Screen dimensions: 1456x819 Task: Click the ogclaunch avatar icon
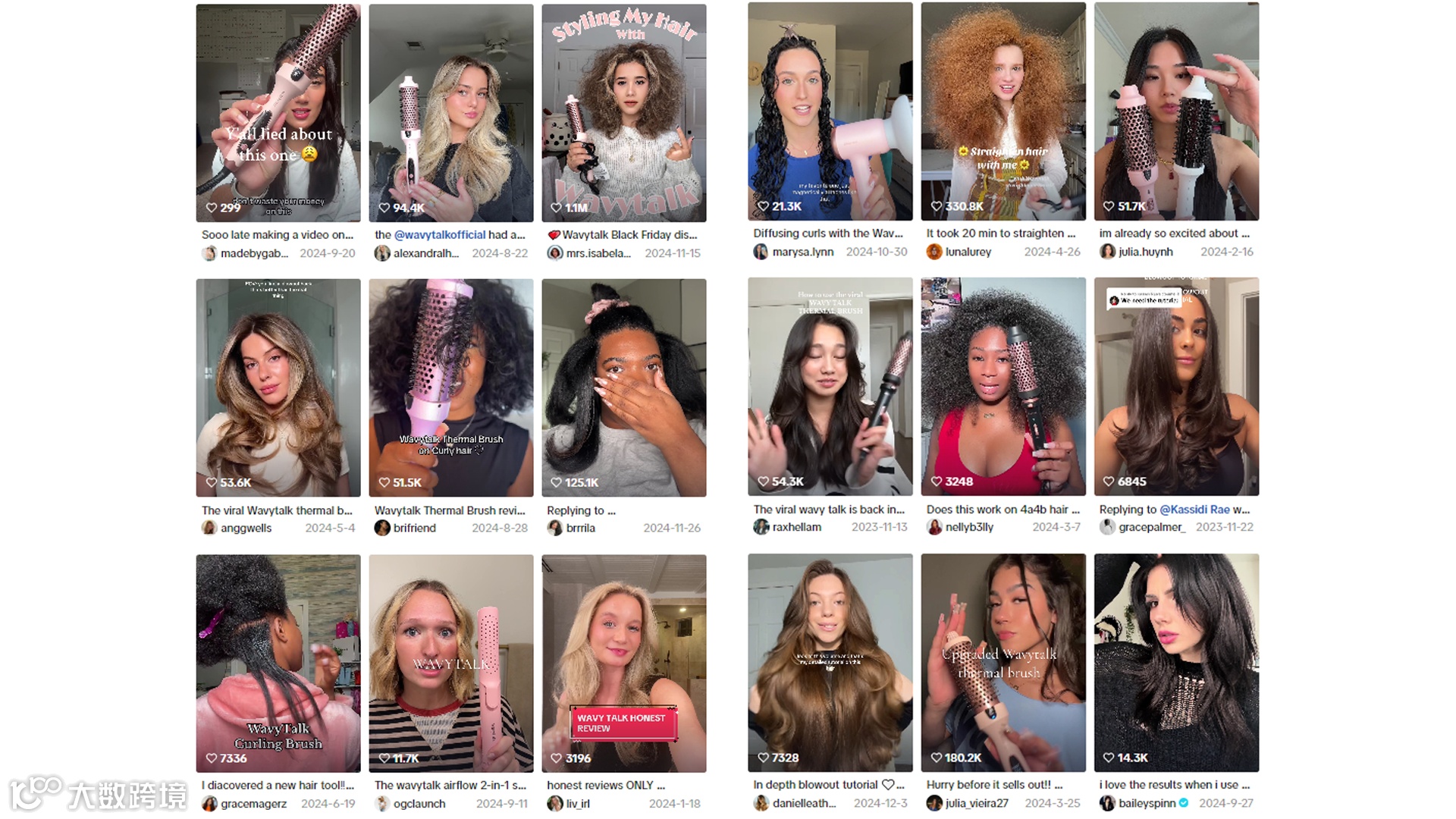click(x=382, y=804)
